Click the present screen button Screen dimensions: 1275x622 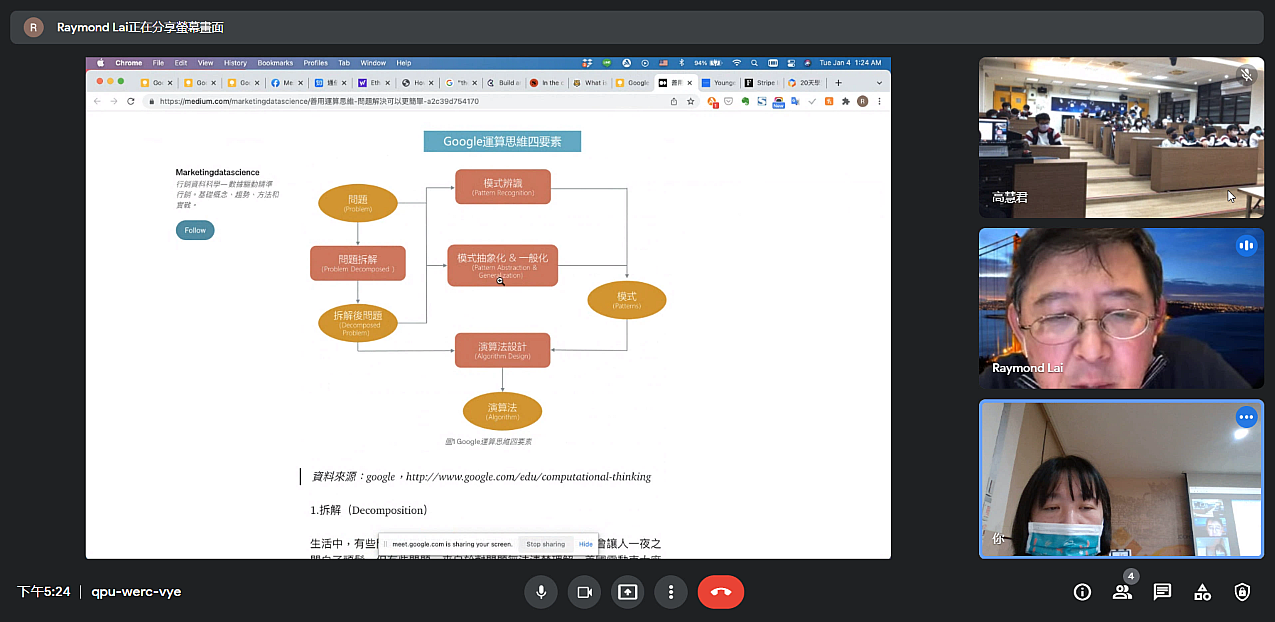pos(627,591)
